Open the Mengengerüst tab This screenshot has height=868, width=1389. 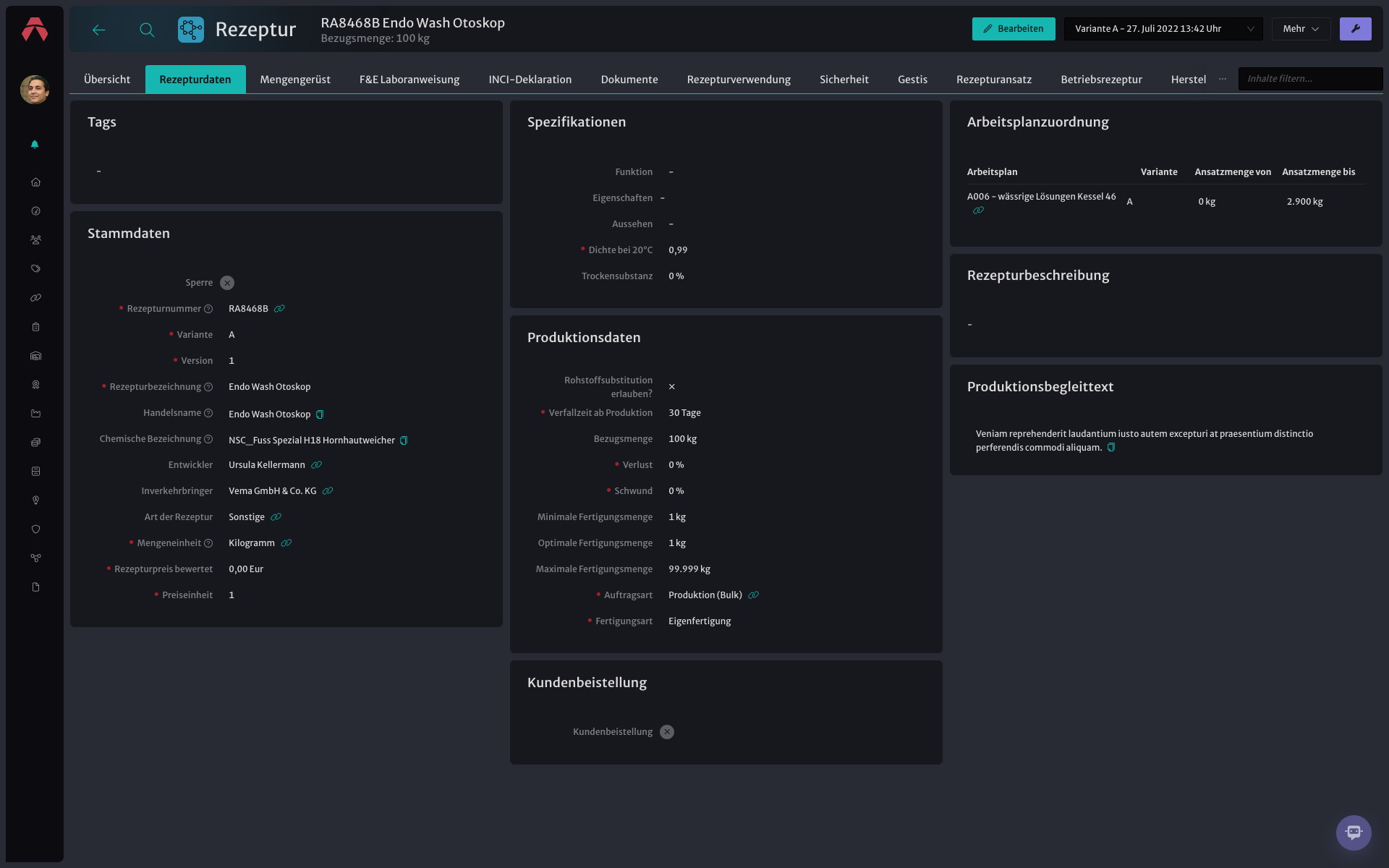tap(295, 80)
